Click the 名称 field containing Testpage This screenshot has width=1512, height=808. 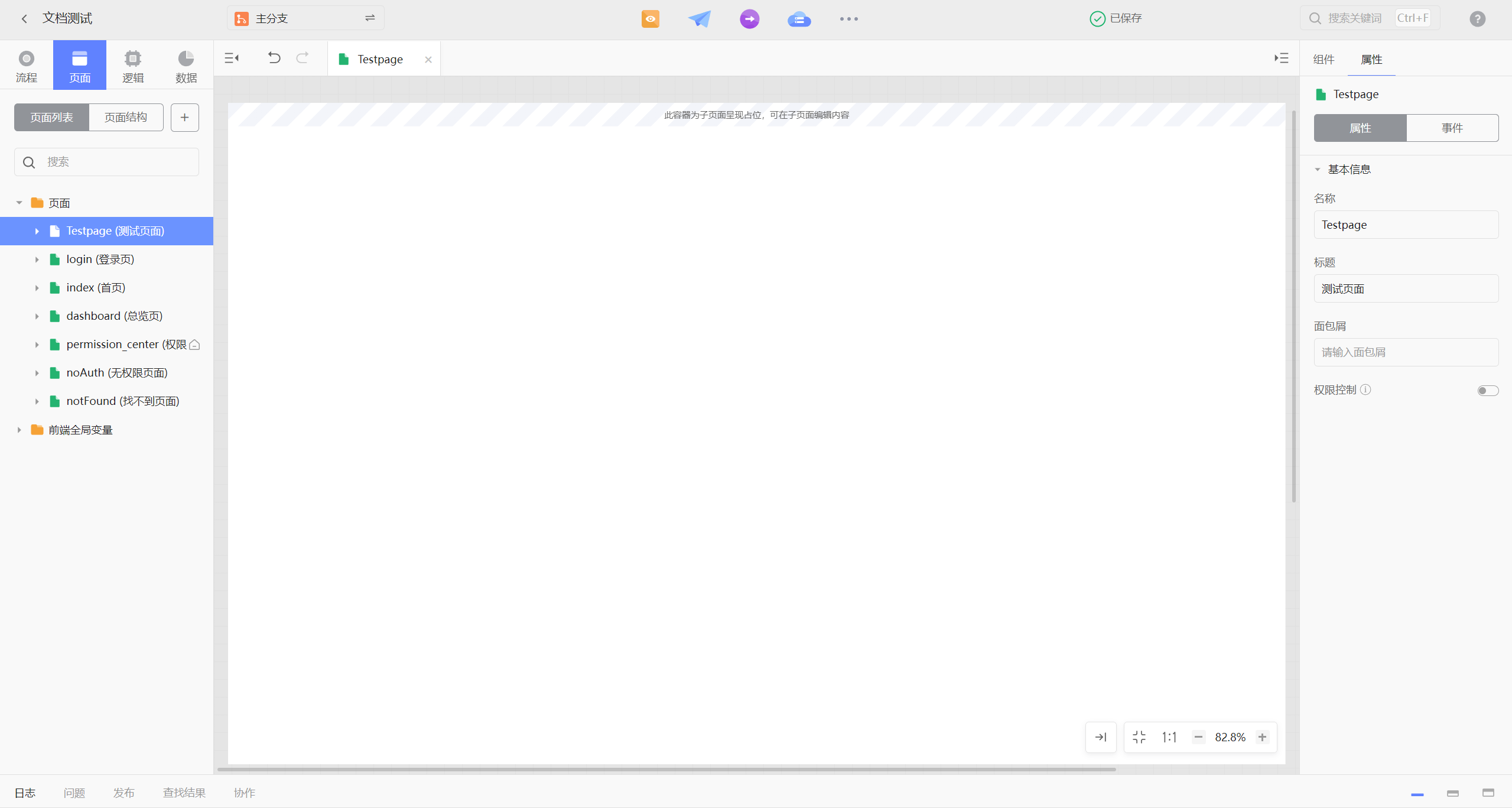(1406, 225)
